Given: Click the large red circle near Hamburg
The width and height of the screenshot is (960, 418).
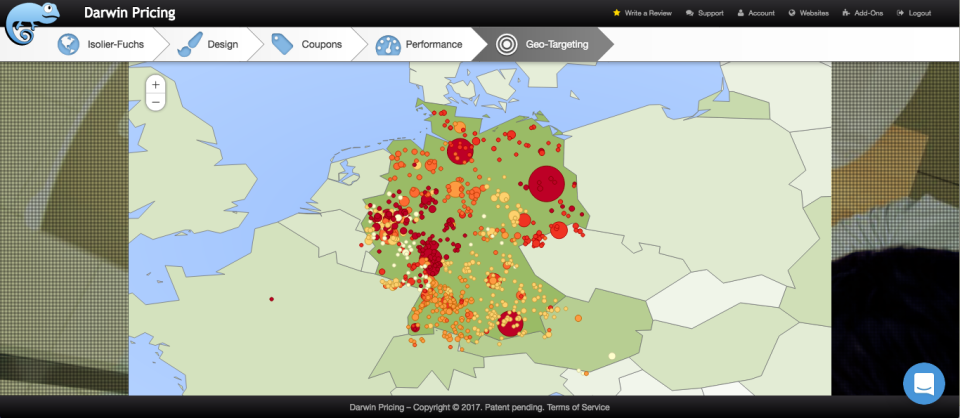Looking at the screenshot, I should click(x=460, y=151).
